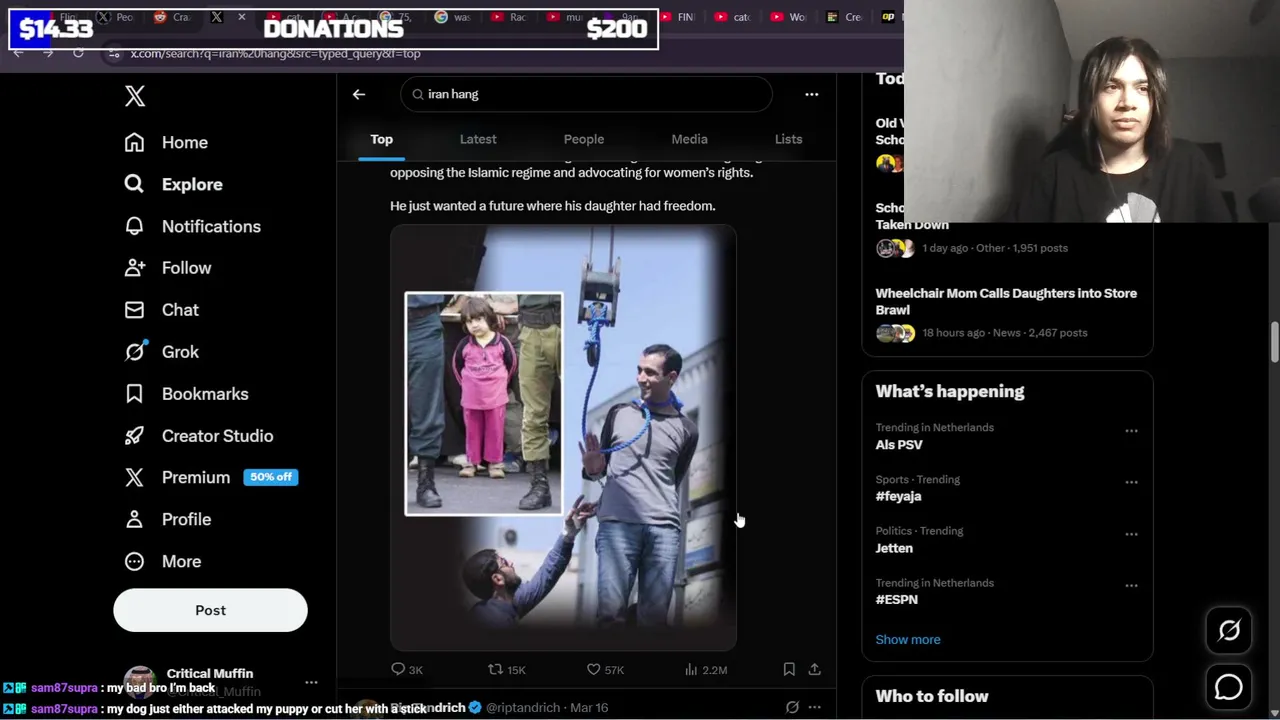Open search options three-dot menu
This screenshot has height=720, width=1280.
812,94
